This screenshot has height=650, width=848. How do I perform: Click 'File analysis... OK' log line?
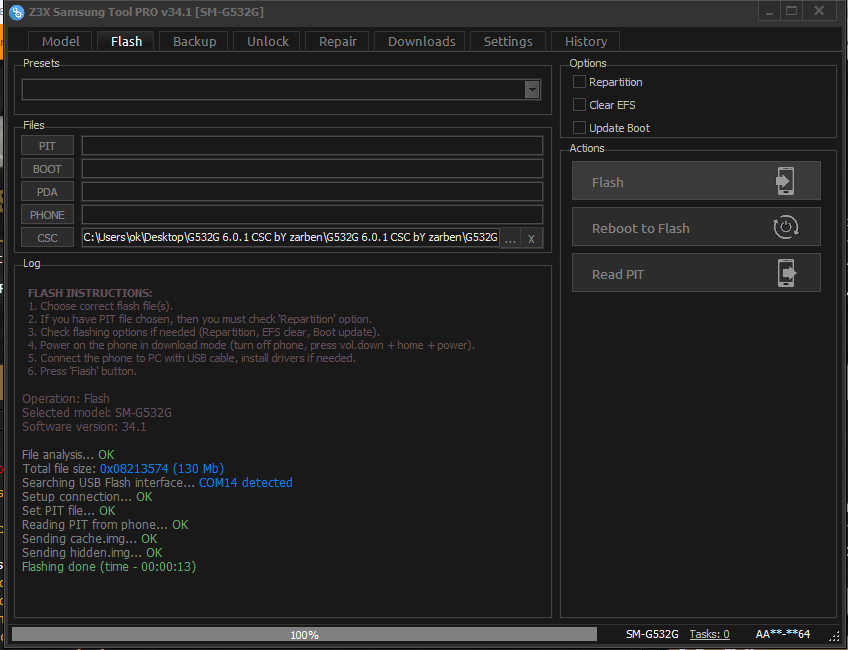[68, 454]
